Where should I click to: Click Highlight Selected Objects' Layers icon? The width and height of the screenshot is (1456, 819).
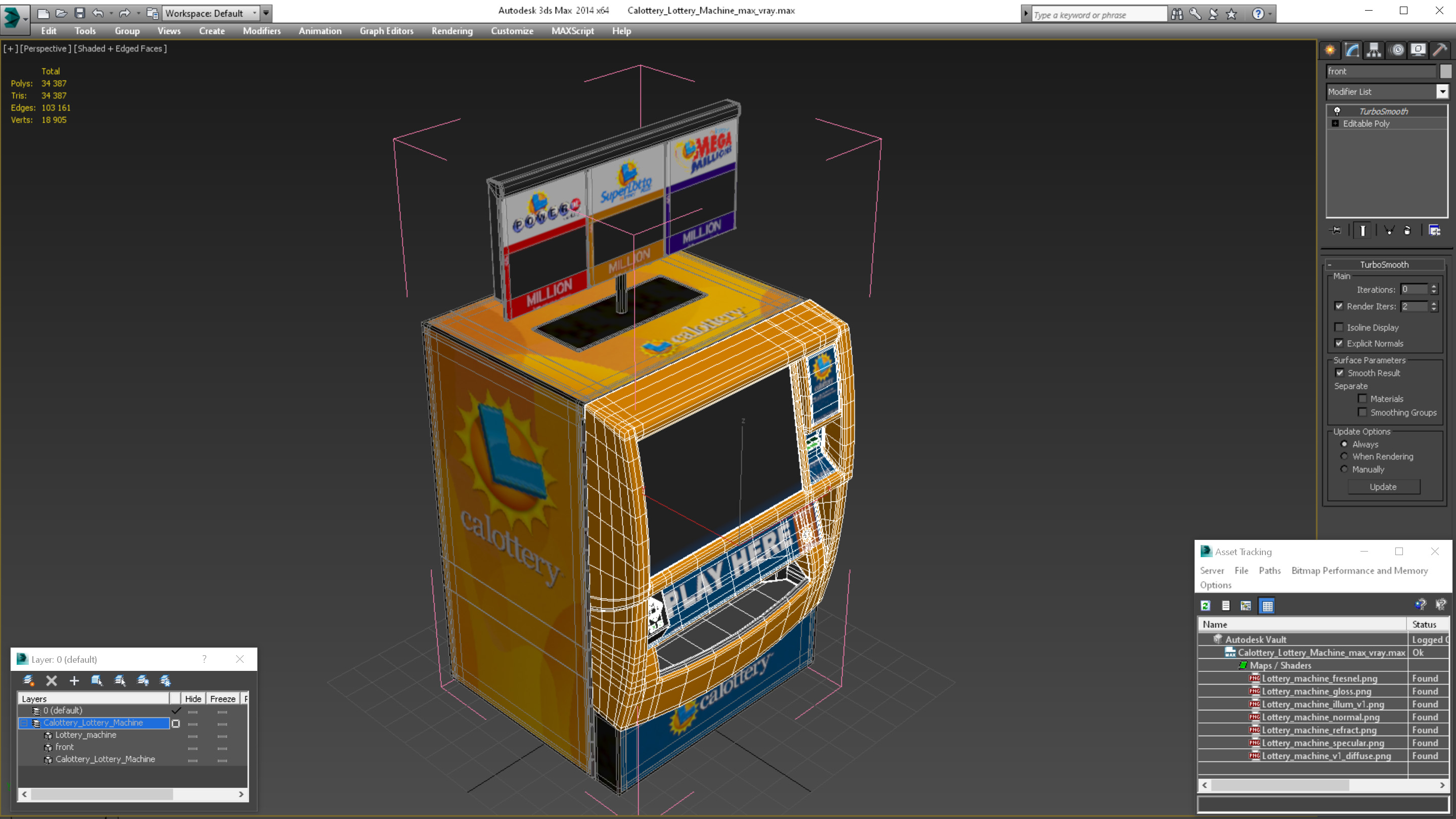(x=120, y=680)
